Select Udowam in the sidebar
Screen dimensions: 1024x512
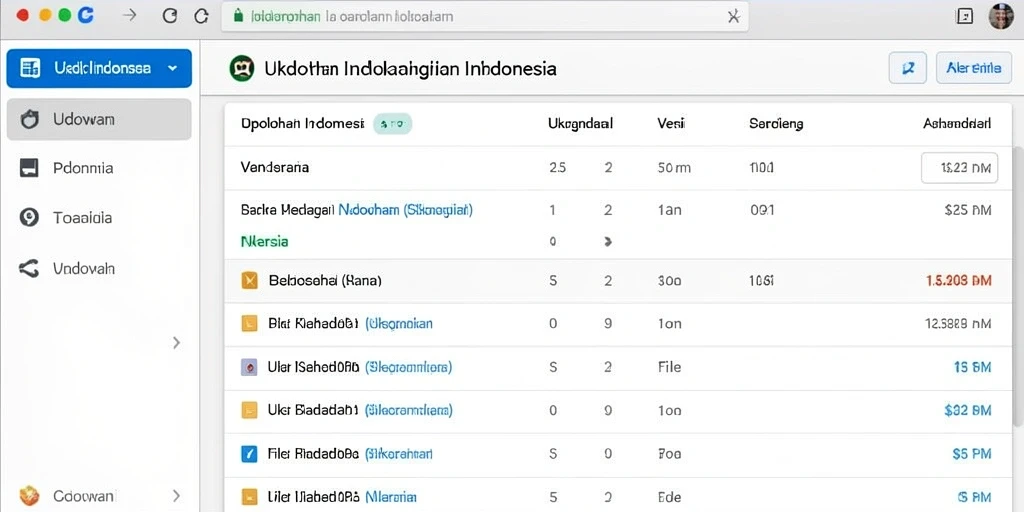coord(99,120)
